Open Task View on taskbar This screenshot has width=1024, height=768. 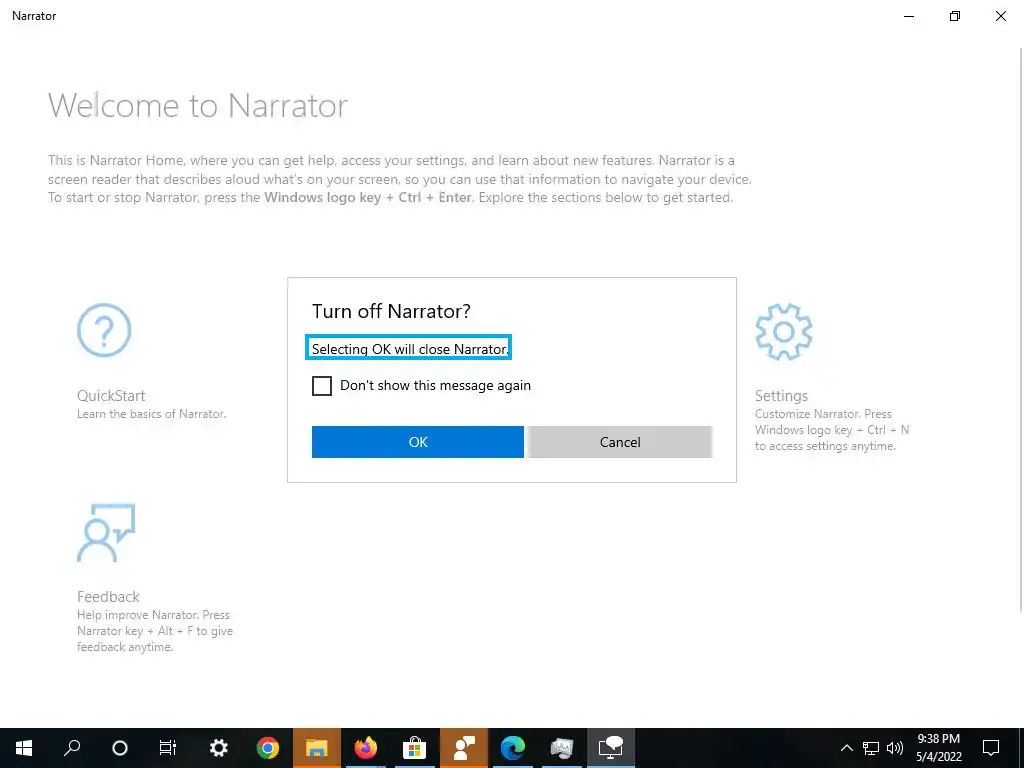168,748
